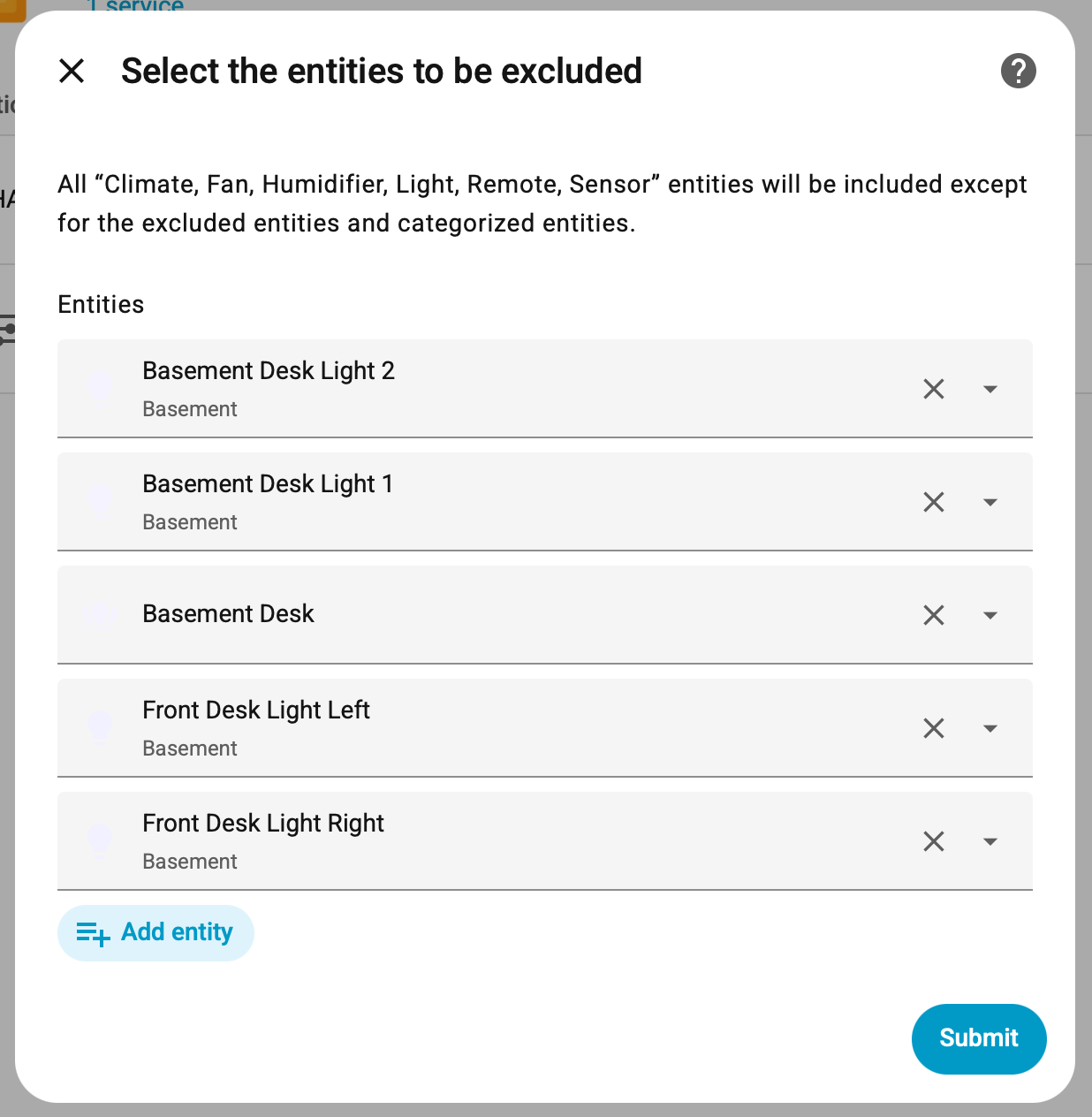Clear the Basement Desk Light 2 entity
Viewport: 1092px width, 1117px height.
click(934, 389)
